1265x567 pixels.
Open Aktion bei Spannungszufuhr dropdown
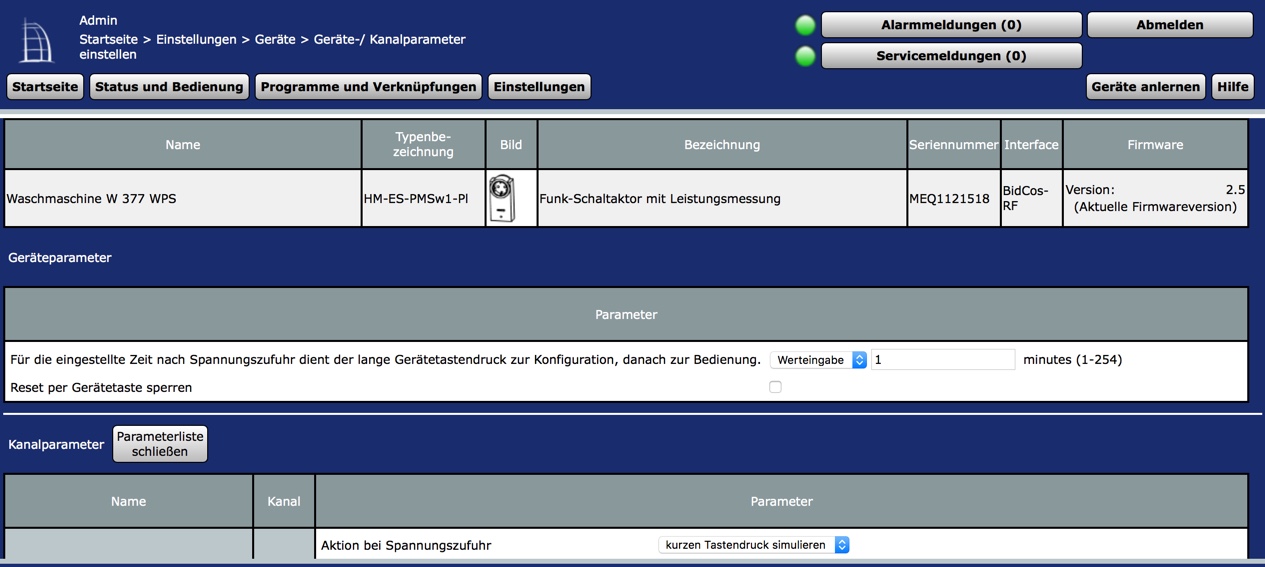coord(754,545)
